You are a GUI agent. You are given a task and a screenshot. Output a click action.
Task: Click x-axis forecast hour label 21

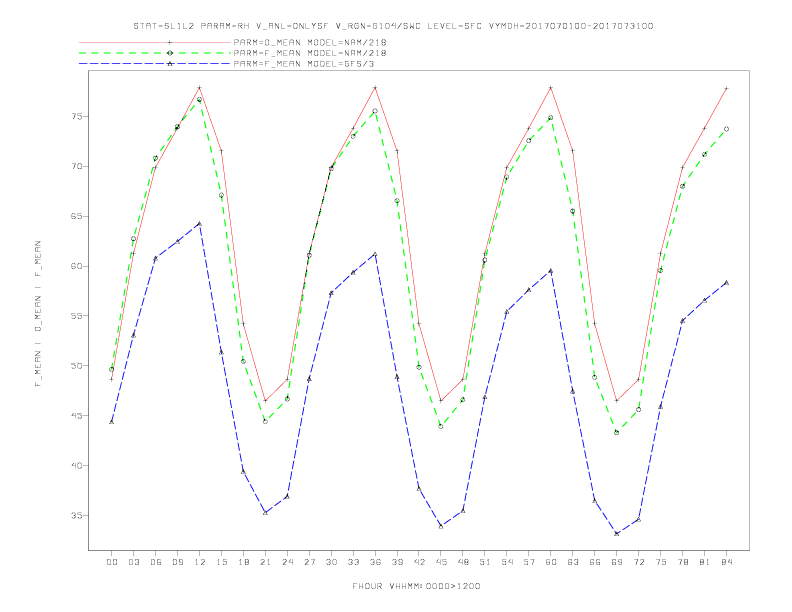point(265,562)
